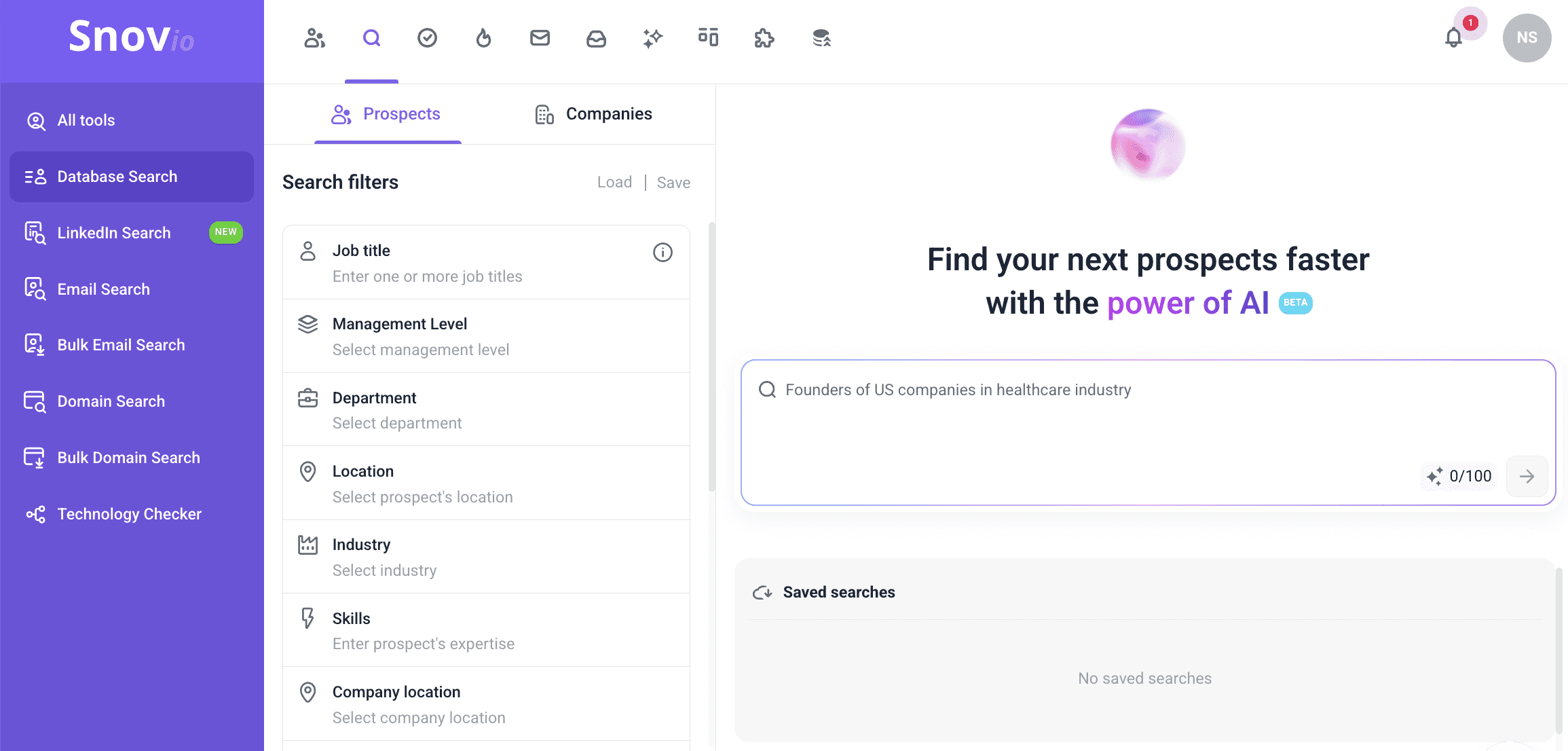Open the Leads icon in top navigation

314,38
